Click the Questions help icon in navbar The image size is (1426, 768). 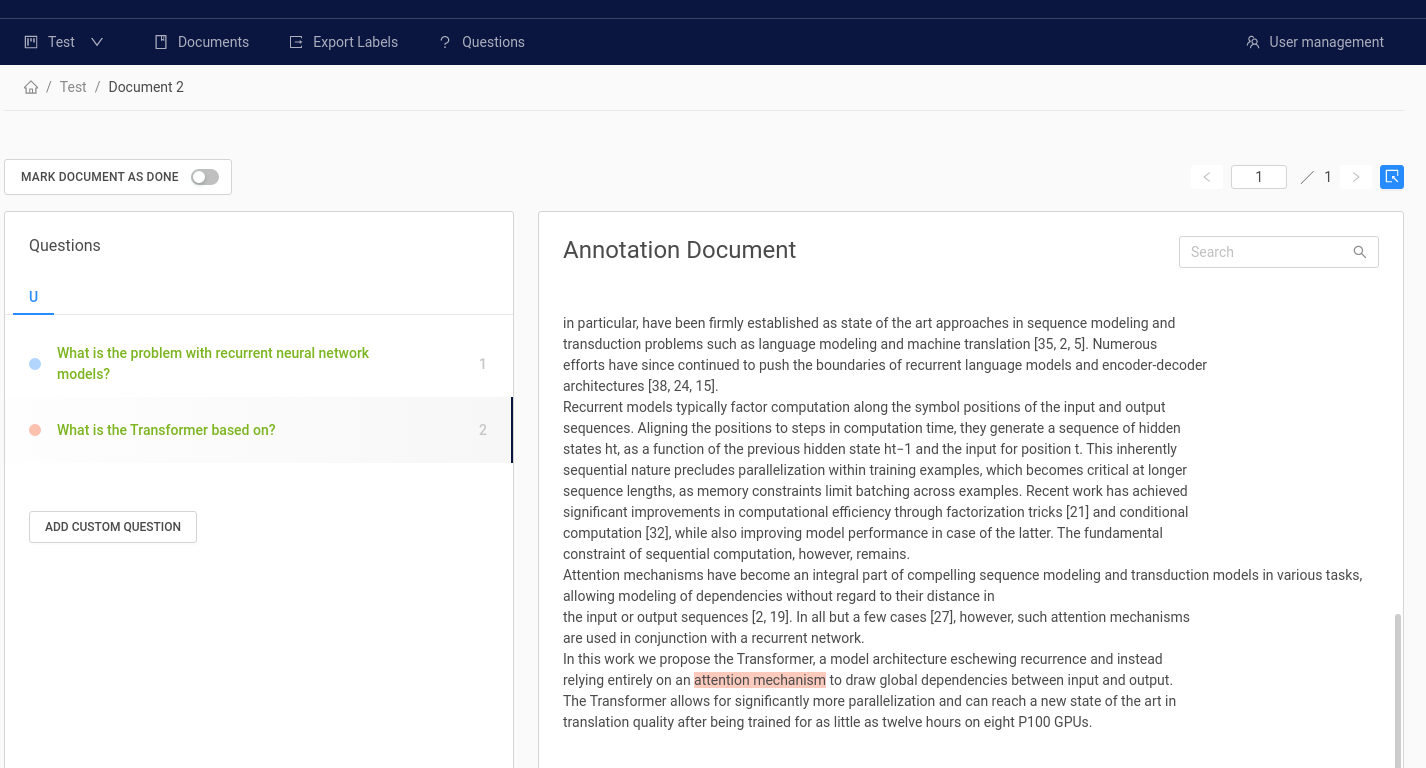click(445, 42)
